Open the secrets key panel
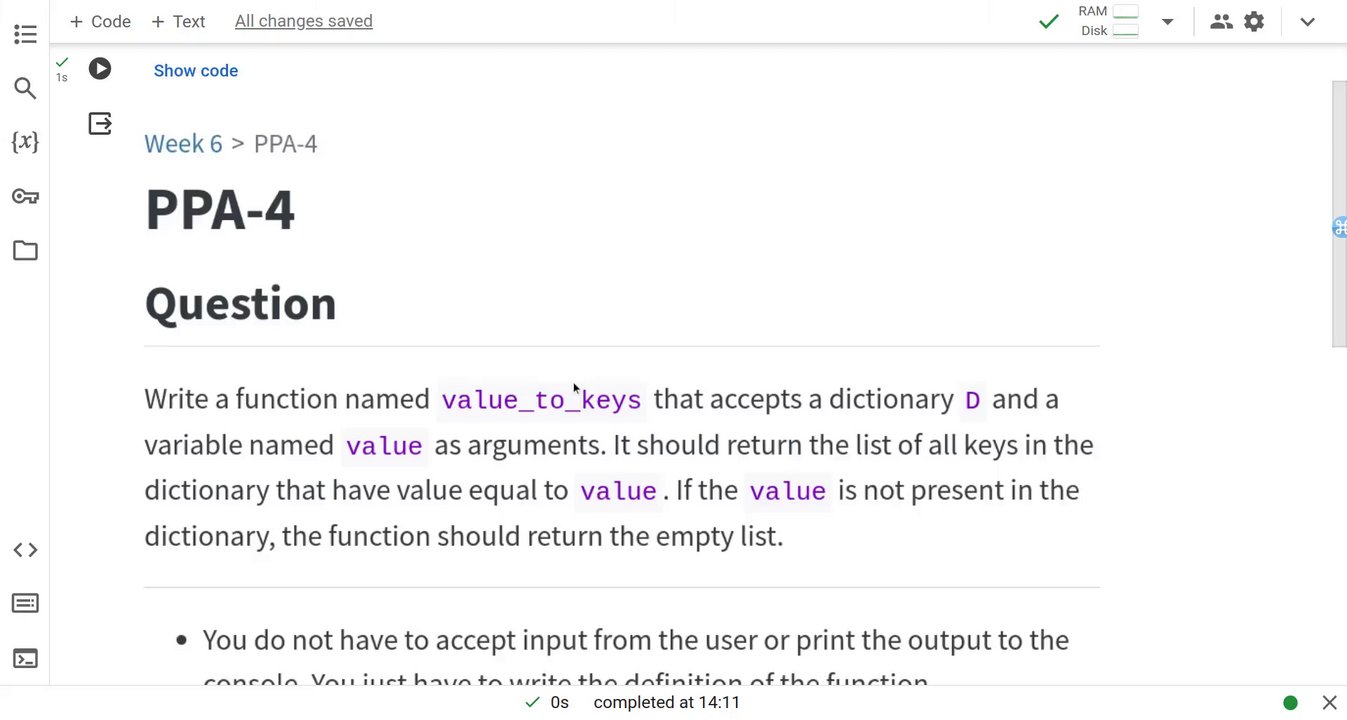Viewport: 1347px width, 720px height. (x=25, y=196)
